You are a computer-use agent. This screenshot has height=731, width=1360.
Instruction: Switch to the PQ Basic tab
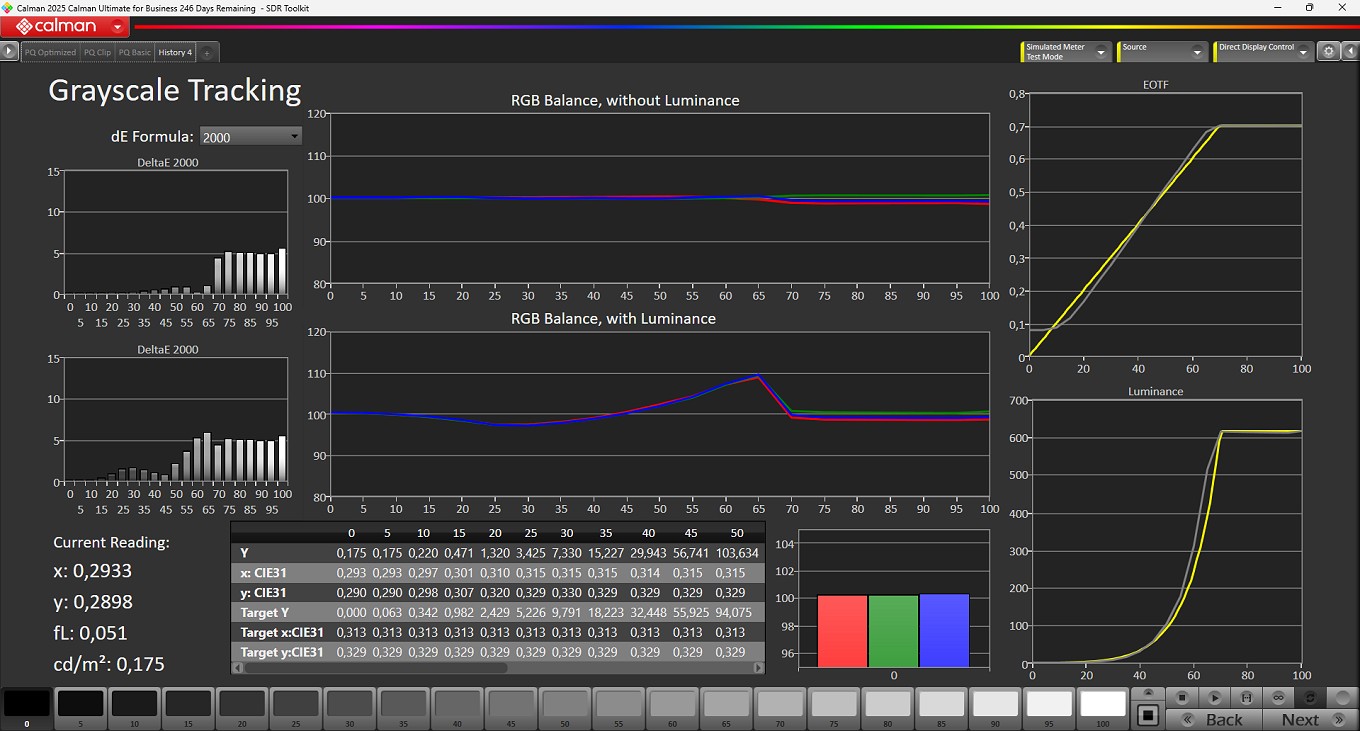[x=135, y=52]
